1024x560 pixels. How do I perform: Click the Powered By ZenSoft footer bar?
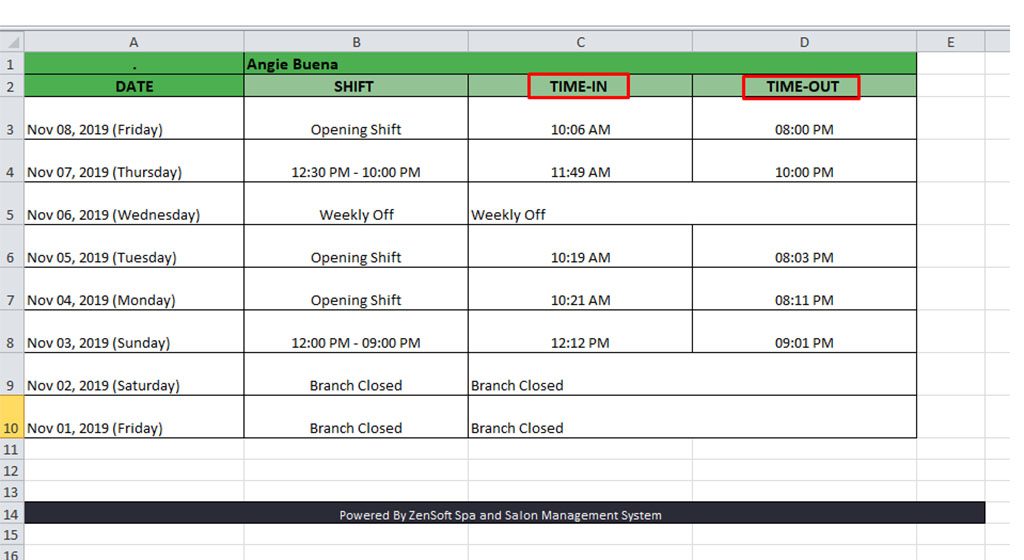coord(504,513)
